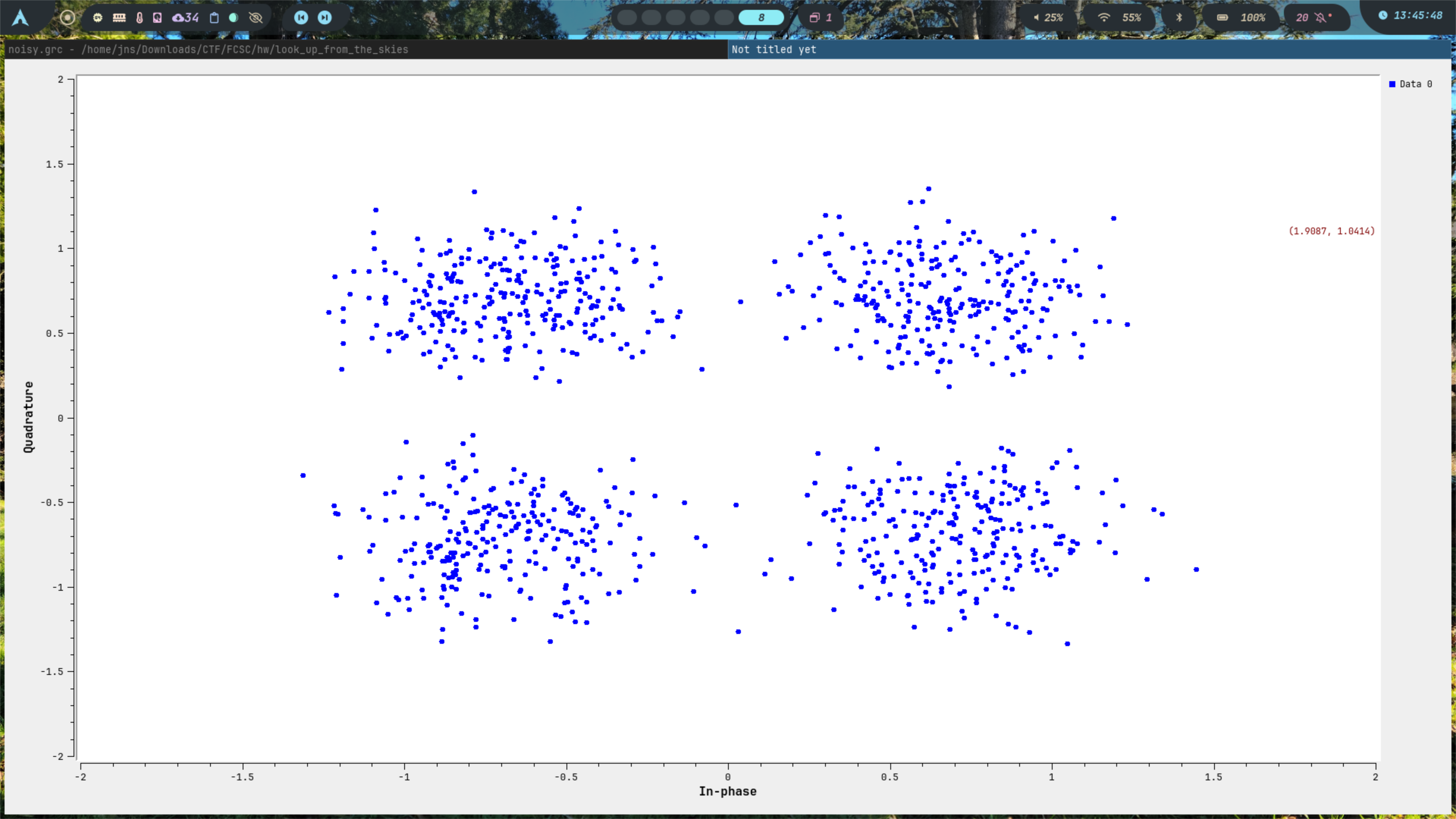Viewport: 1456px width, 819px height.
Task: Click the CPU usage indicator icon
Action: pos(98,17)
